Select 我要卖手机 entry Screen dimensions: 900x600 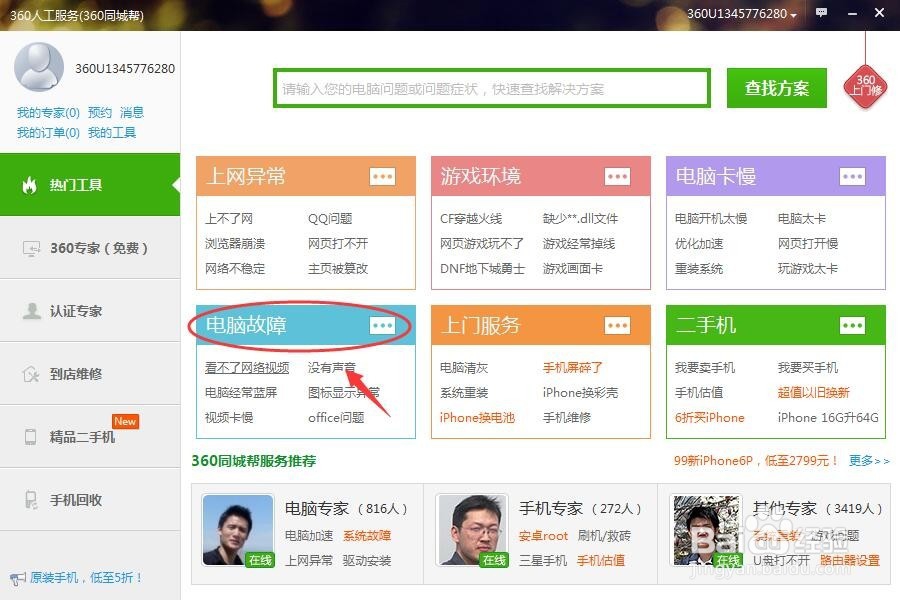(705, 367)
